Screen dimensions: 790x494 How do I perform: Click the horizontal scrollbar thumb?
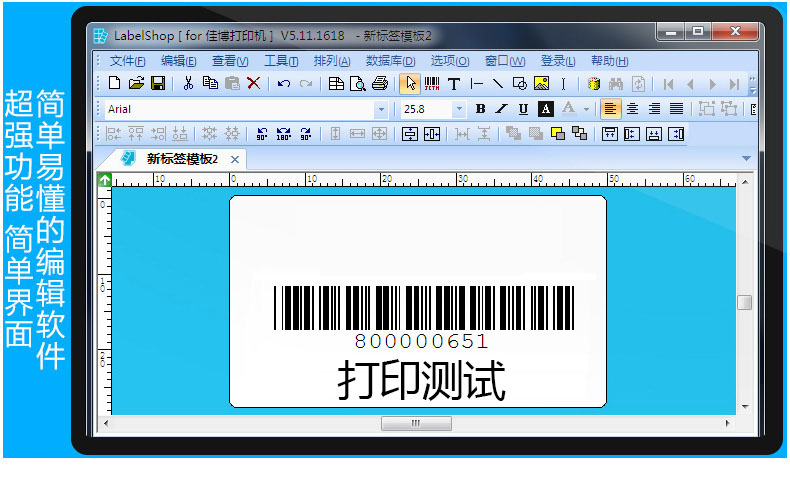tap(416, 423)
